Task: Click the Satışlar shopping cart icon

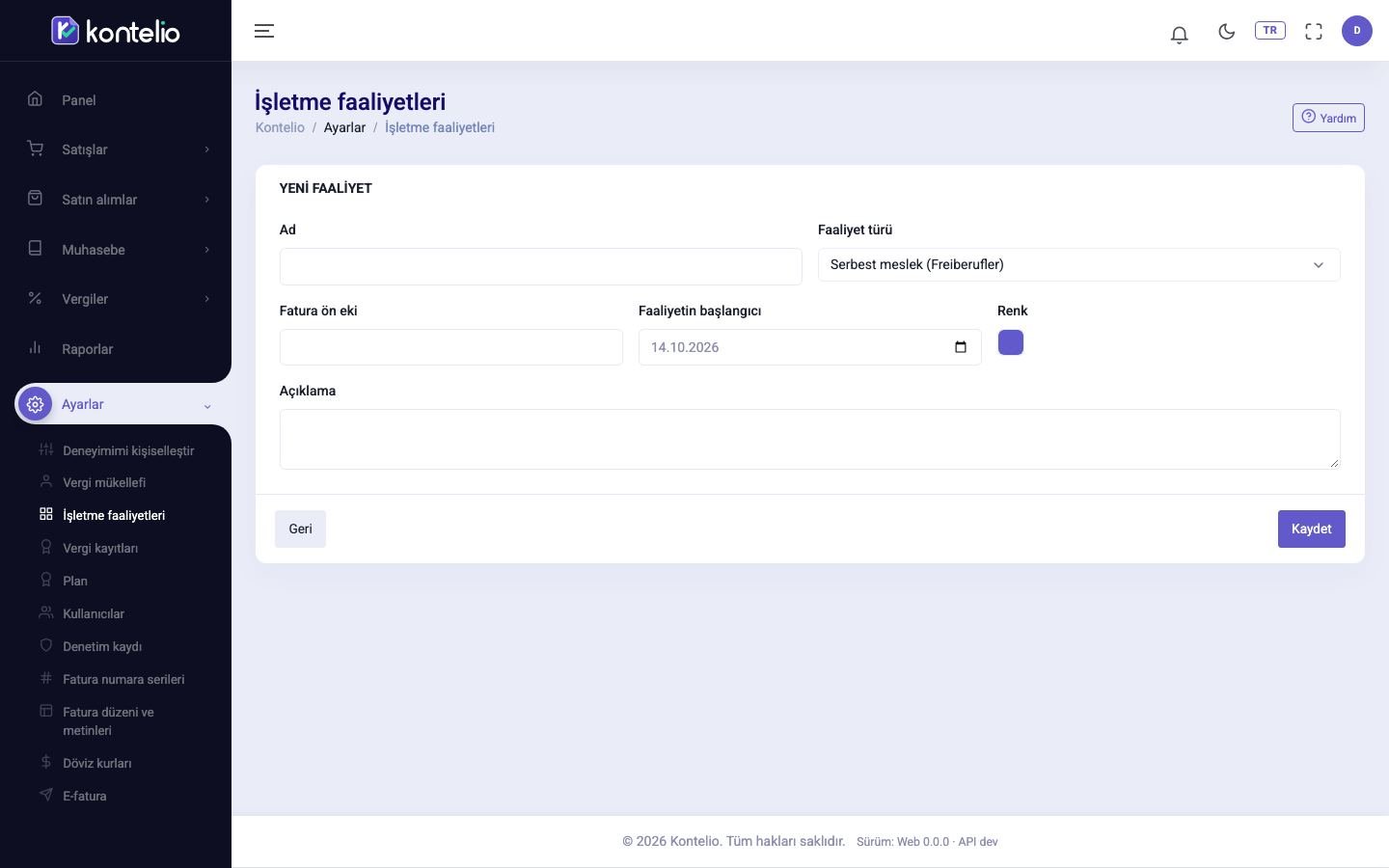Action: tap(35, 148)
